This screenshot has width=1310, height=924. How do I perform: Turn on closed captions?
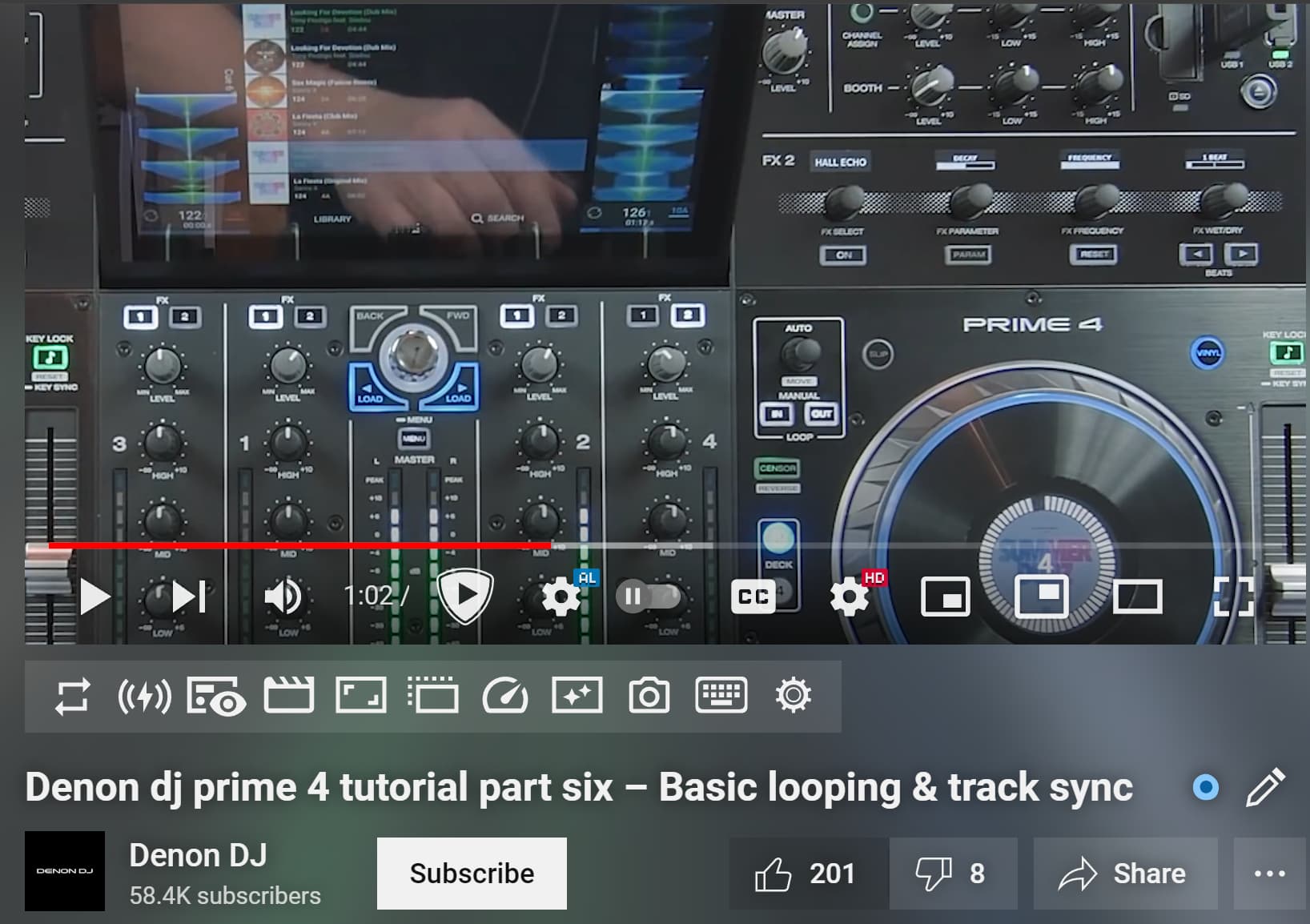pyautogui.click(x=753, y=597)
